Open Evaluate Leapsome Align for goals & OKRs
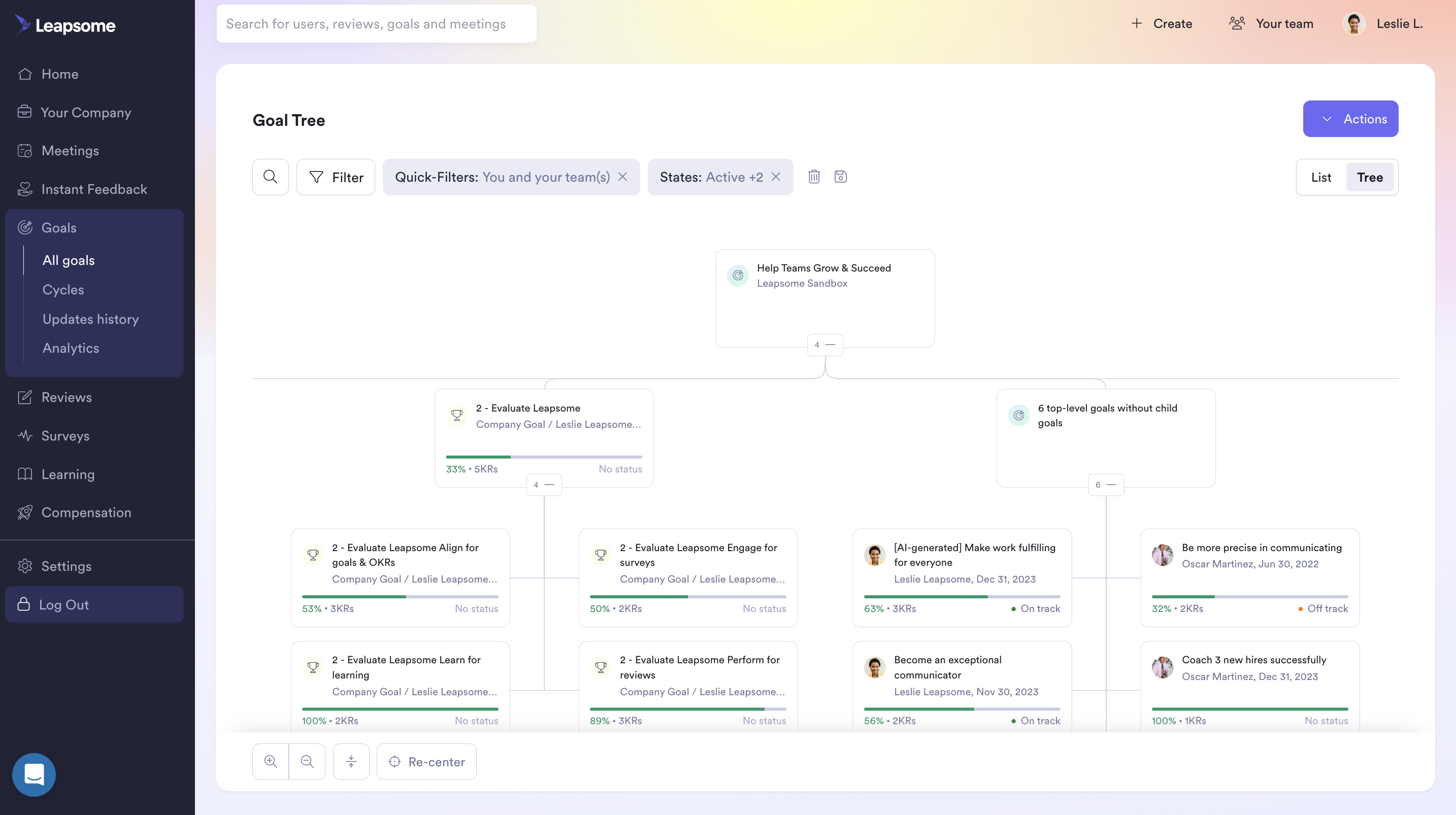The image size is (1456, 815). pyautogui.click(x=400, y=578)
